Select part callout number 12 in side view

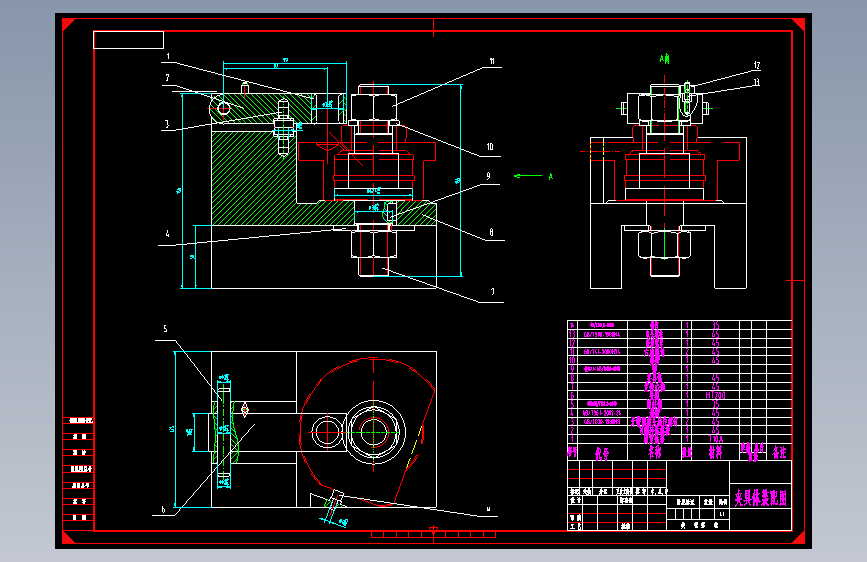pyautogui.click(x=756, y=65)
